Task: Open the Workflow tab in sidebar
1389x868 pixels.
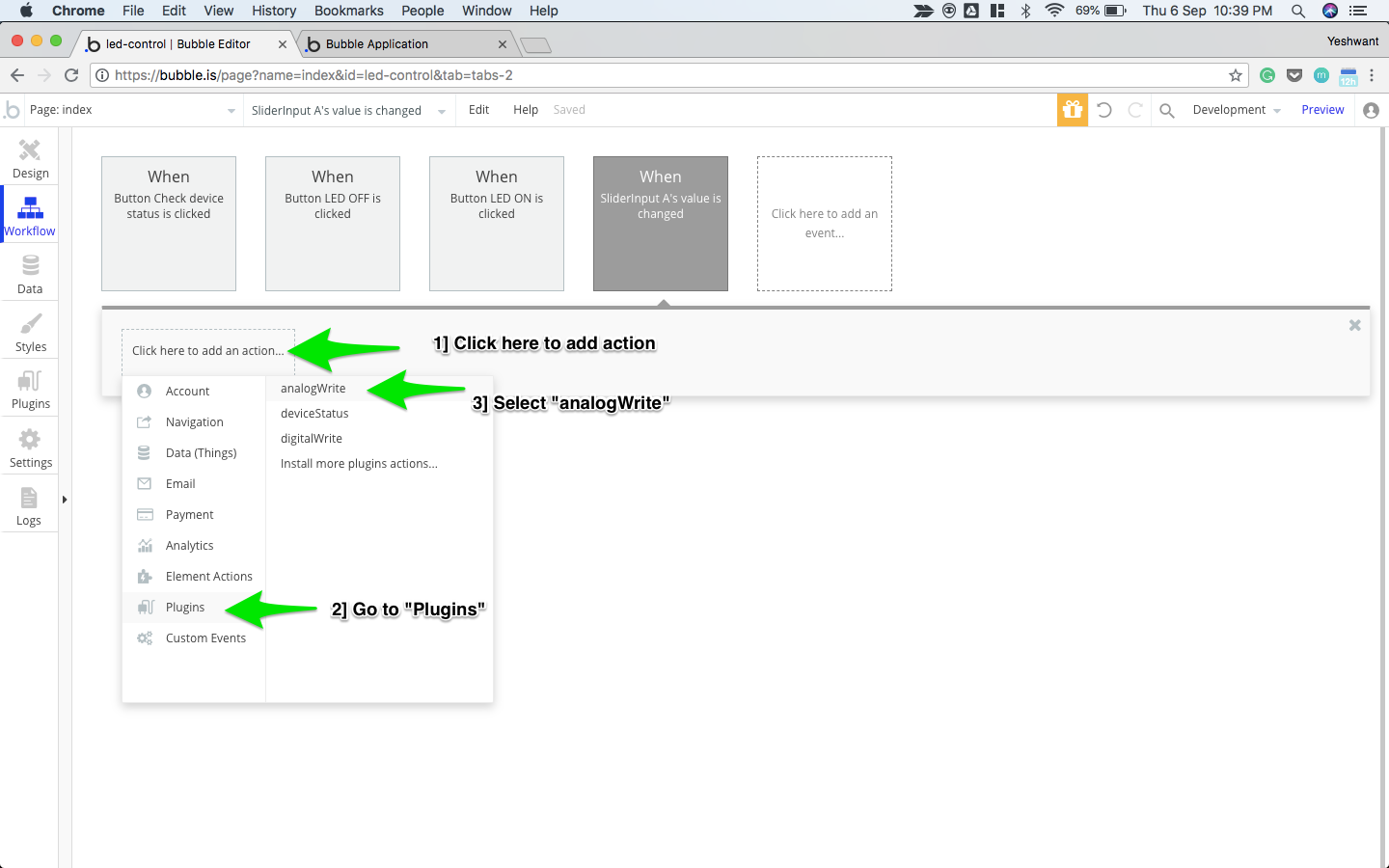Action: coord(30,216)
